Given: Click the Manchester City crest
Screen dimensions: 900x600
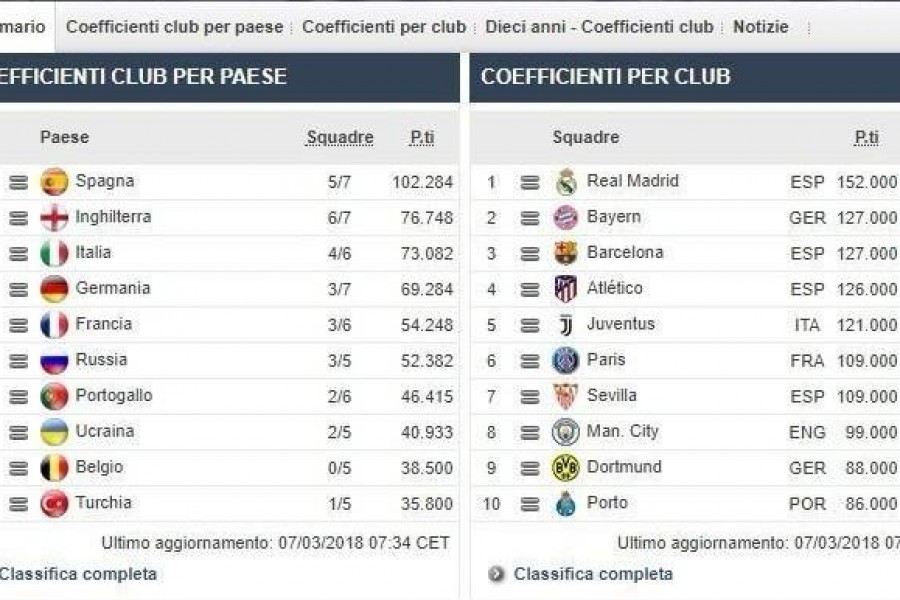Looking at the screenshot, I should tap(565, 432).
